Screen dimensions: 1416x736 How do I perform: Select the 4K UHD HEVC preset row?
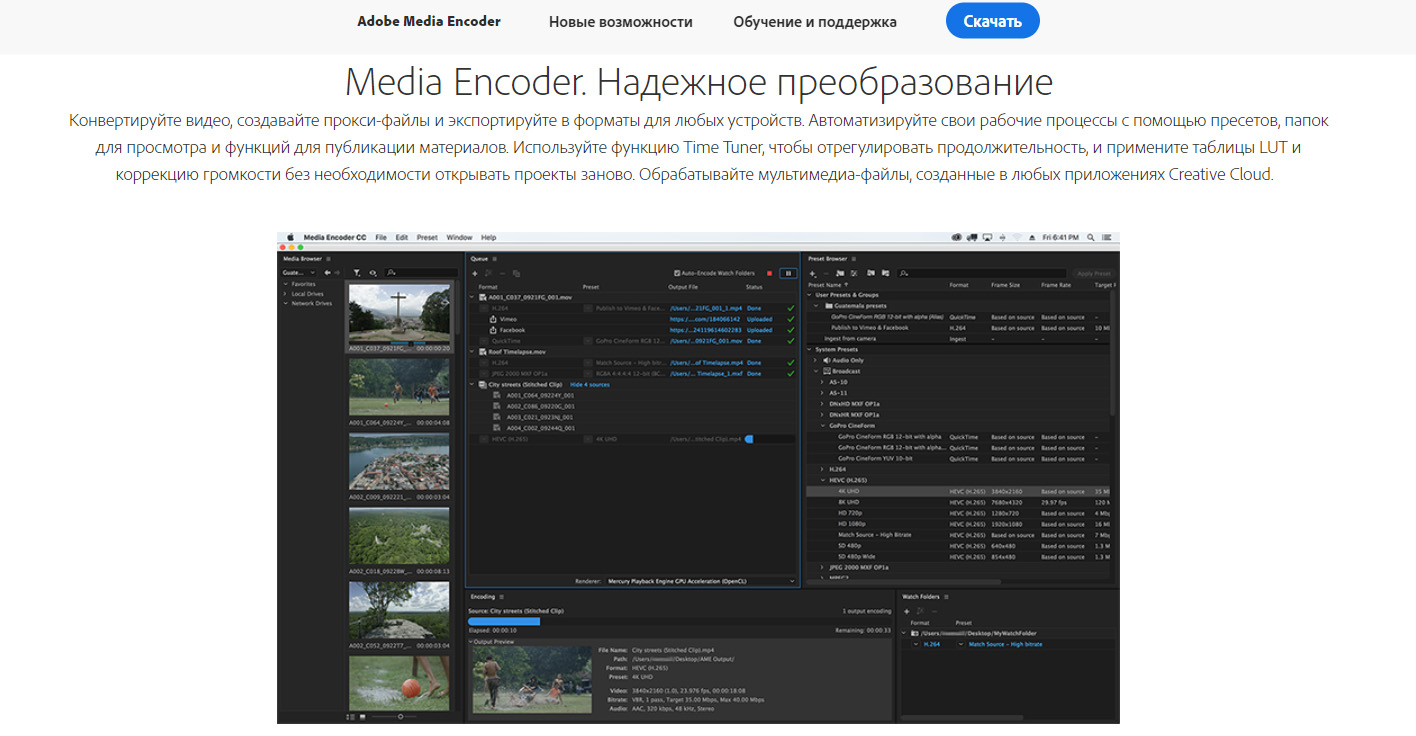click(x=958, y=492)
